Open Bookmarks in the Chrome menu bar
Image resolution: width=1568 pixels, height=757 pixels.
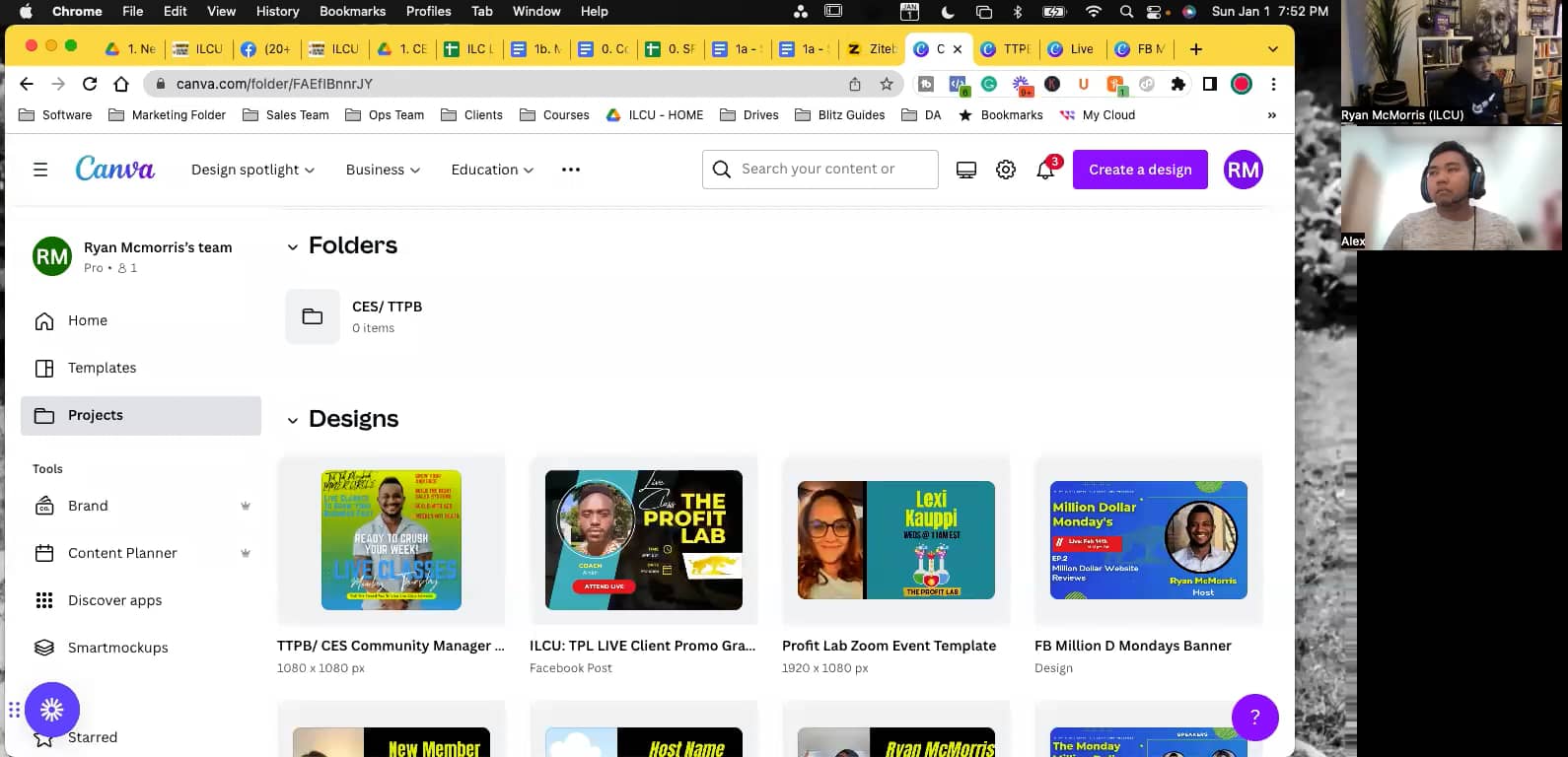point(352,11)
